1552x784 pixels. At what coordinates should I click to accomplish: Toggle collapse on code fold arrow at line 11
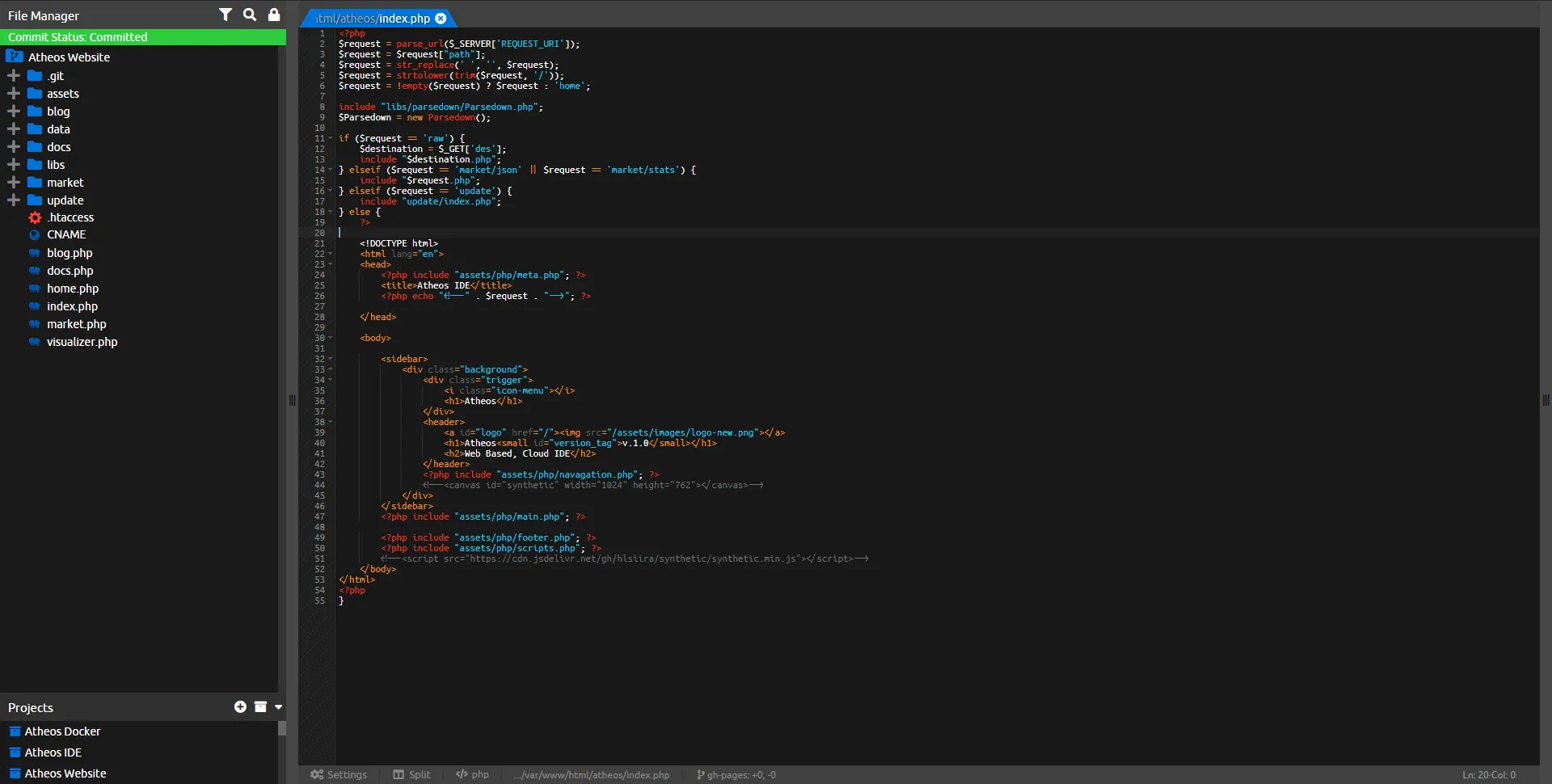pos(329,138)
